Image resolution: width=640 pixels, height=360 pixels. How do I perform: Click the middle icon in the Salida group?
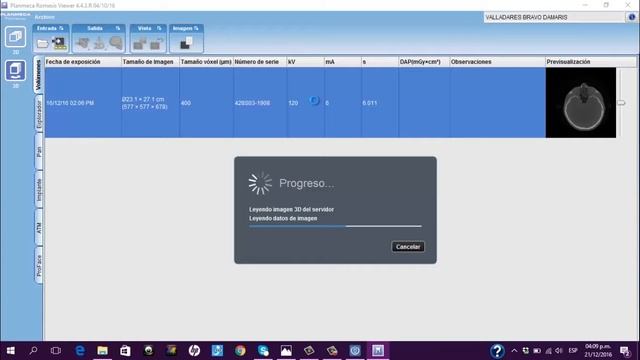99,43
